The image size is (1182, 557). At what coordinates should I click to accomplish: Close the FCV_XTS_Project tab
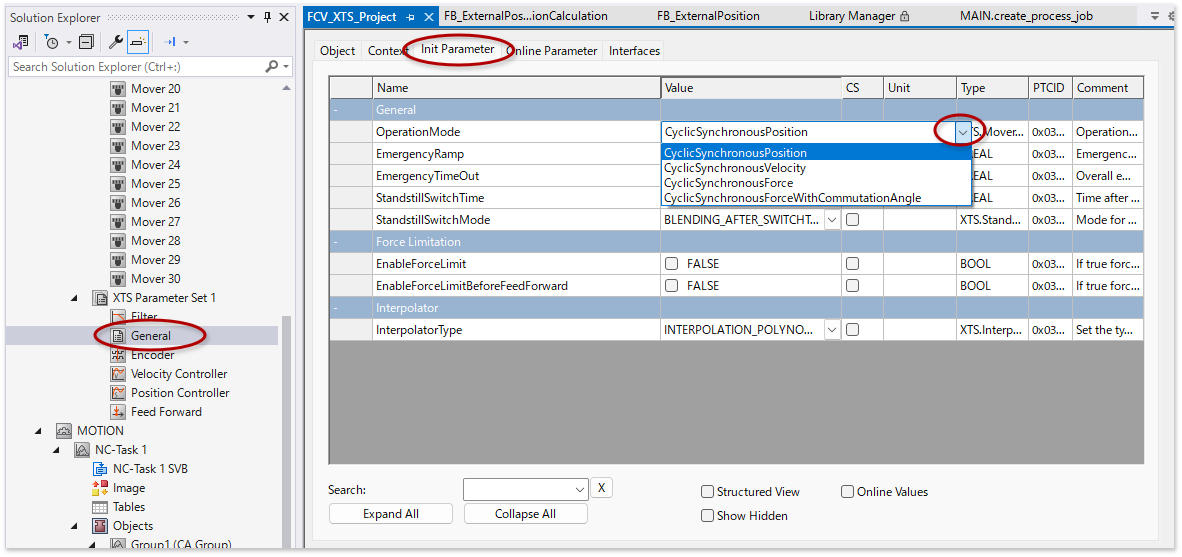pyautogui.click(x=428, y=17)
